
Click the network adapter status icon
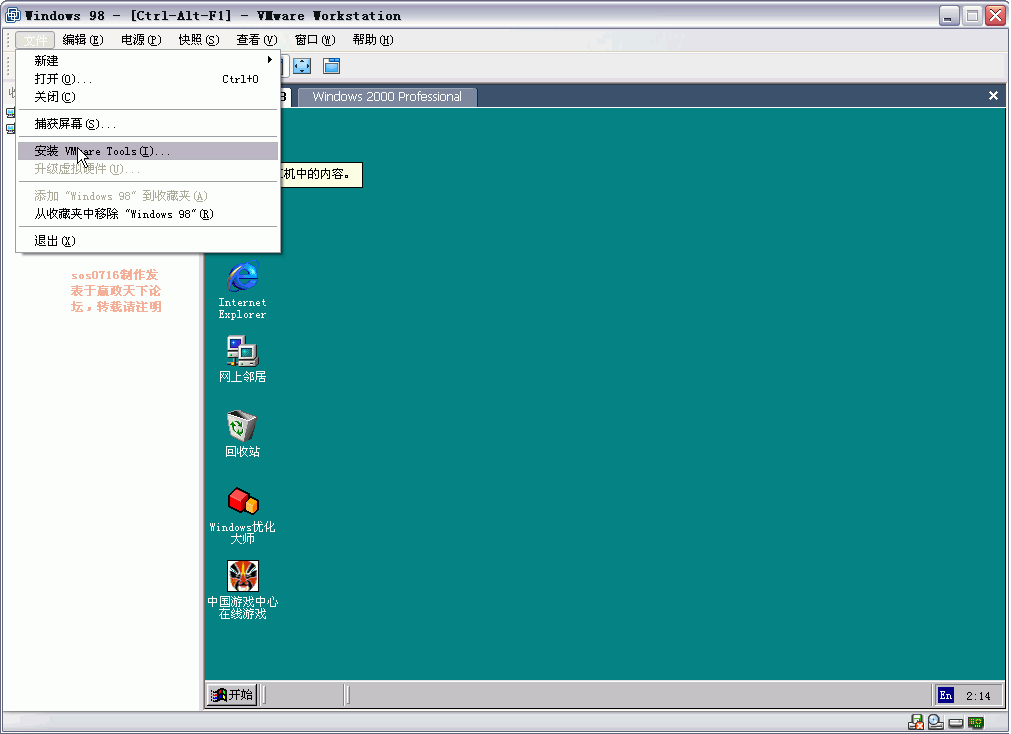click(976, 722)
